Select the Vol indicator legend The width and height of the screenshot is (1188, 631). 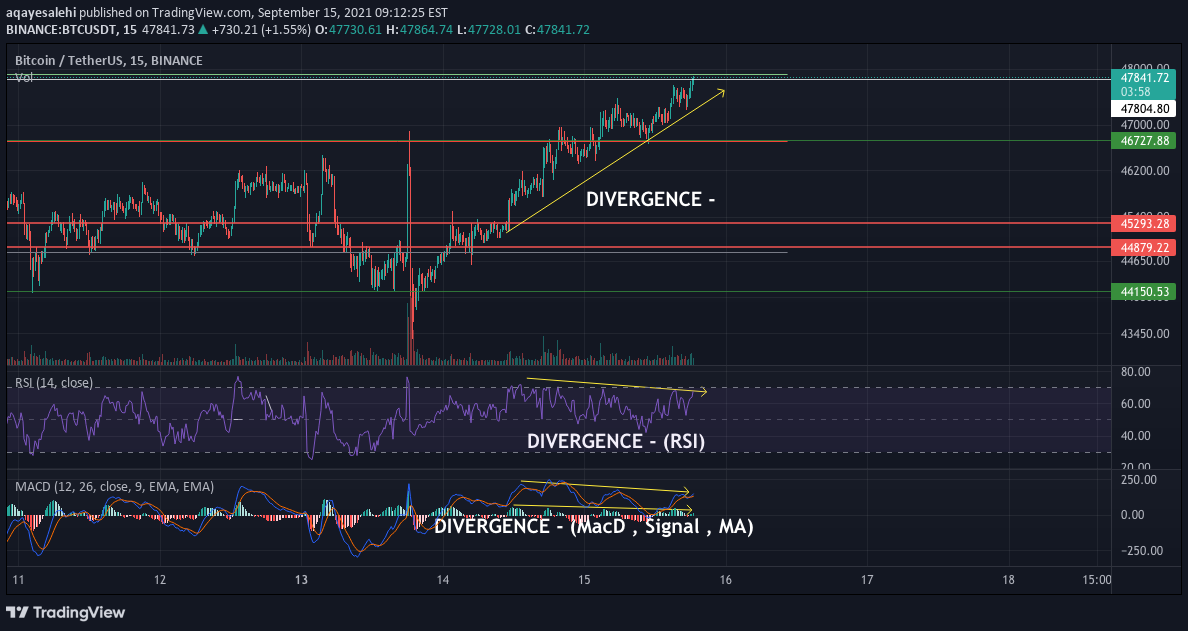coord(24,77)
